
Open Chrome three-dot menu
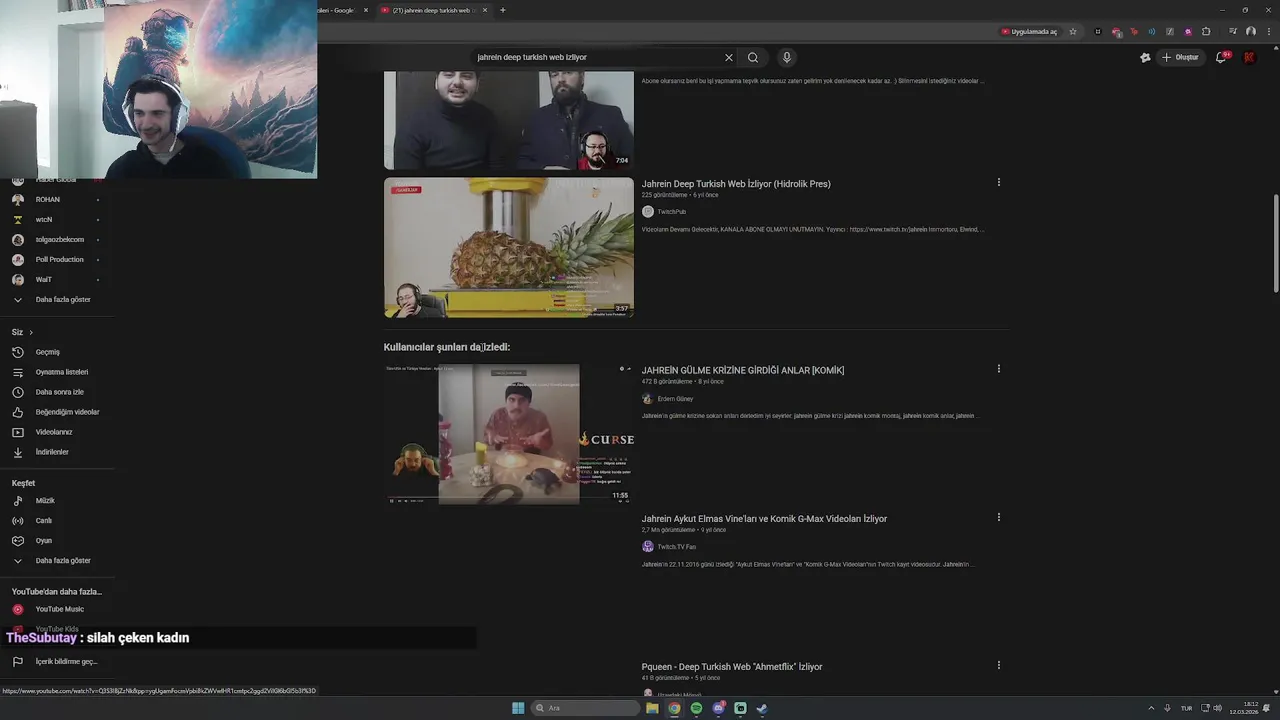1267,31
